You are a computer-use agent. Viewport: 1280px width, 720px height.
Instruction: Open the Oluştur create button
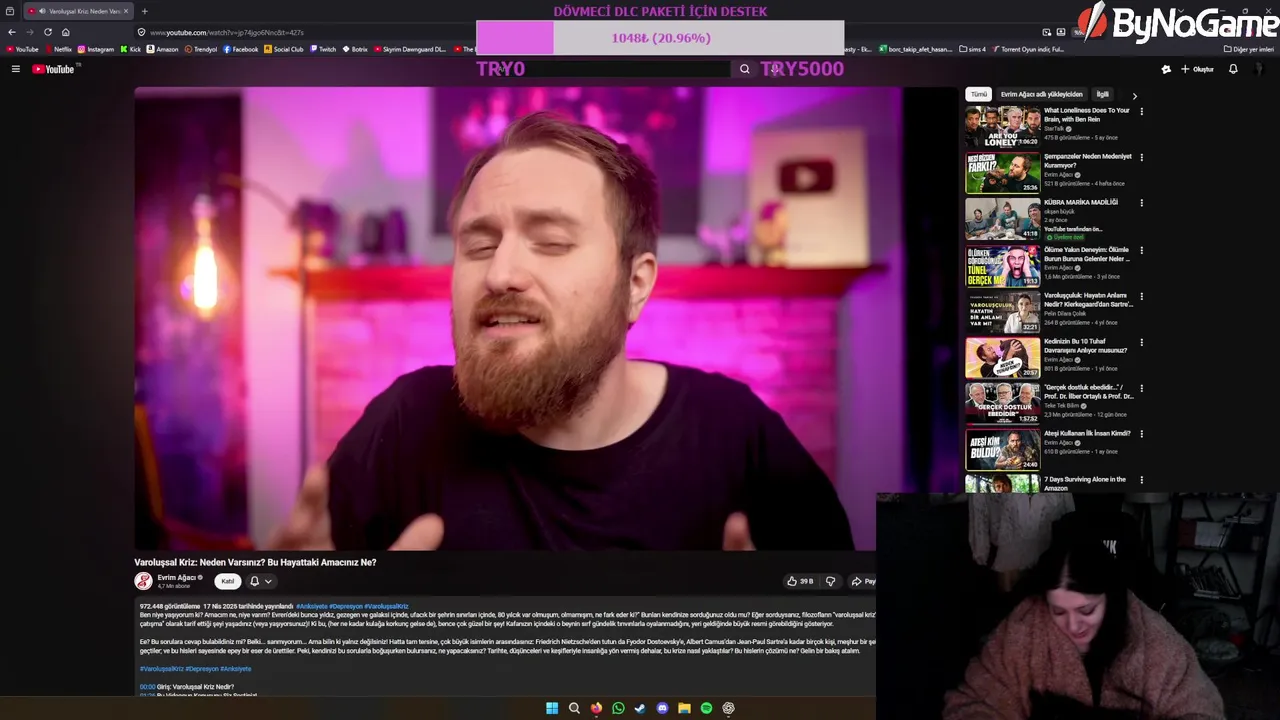point(1197,69)
